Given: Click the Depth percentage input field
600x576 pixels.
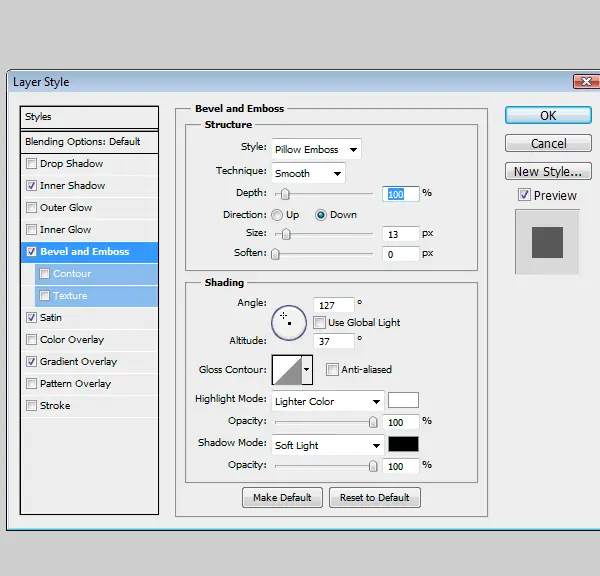Looking at the screenshot, I should (x=401, y=194).
